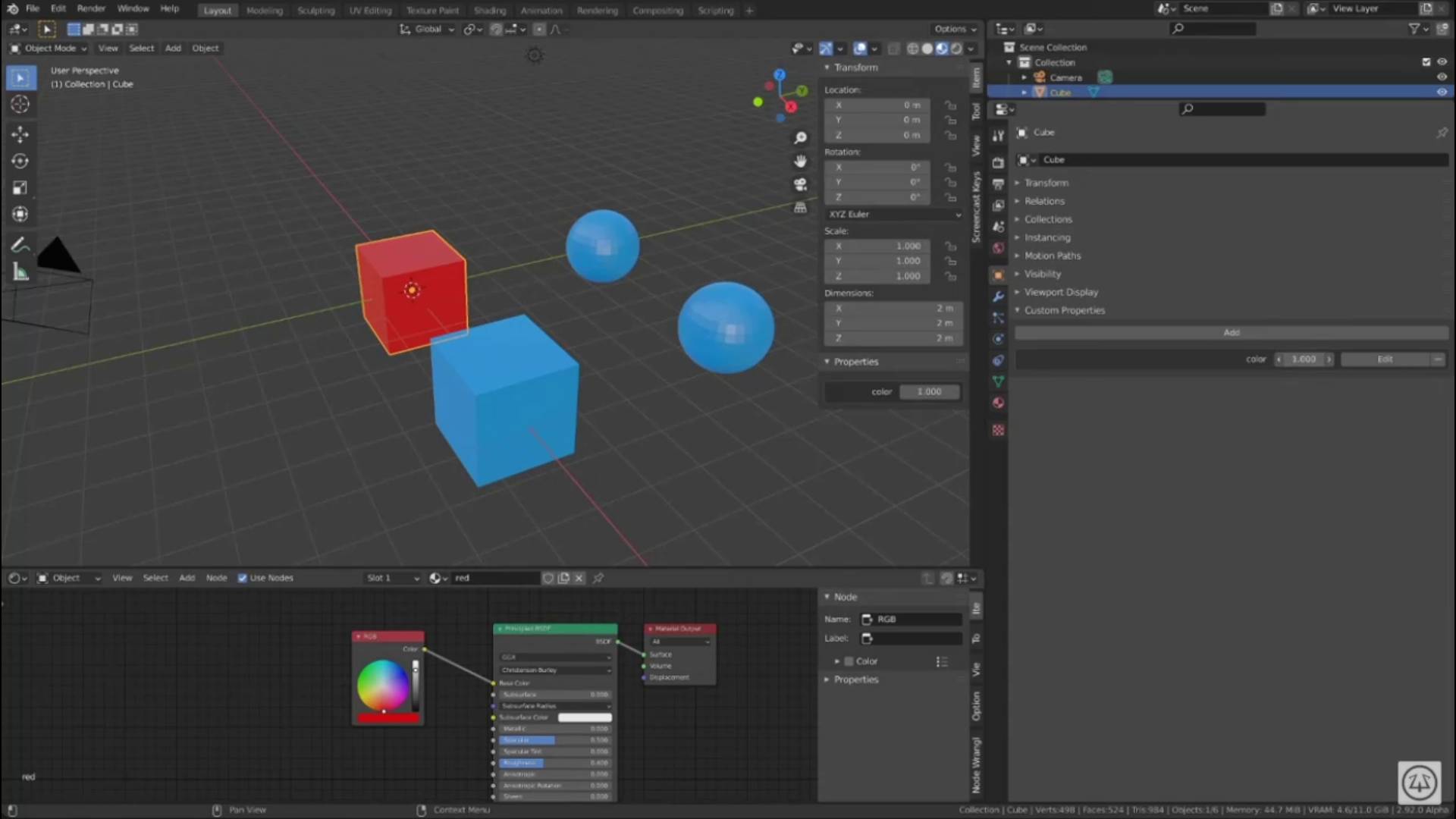Image resolution: width=1456 pixels, height=819 pixels.
Task: Expand the Cube tree item in outliner
Action: pyautogui.click(x=1024, y=92)
